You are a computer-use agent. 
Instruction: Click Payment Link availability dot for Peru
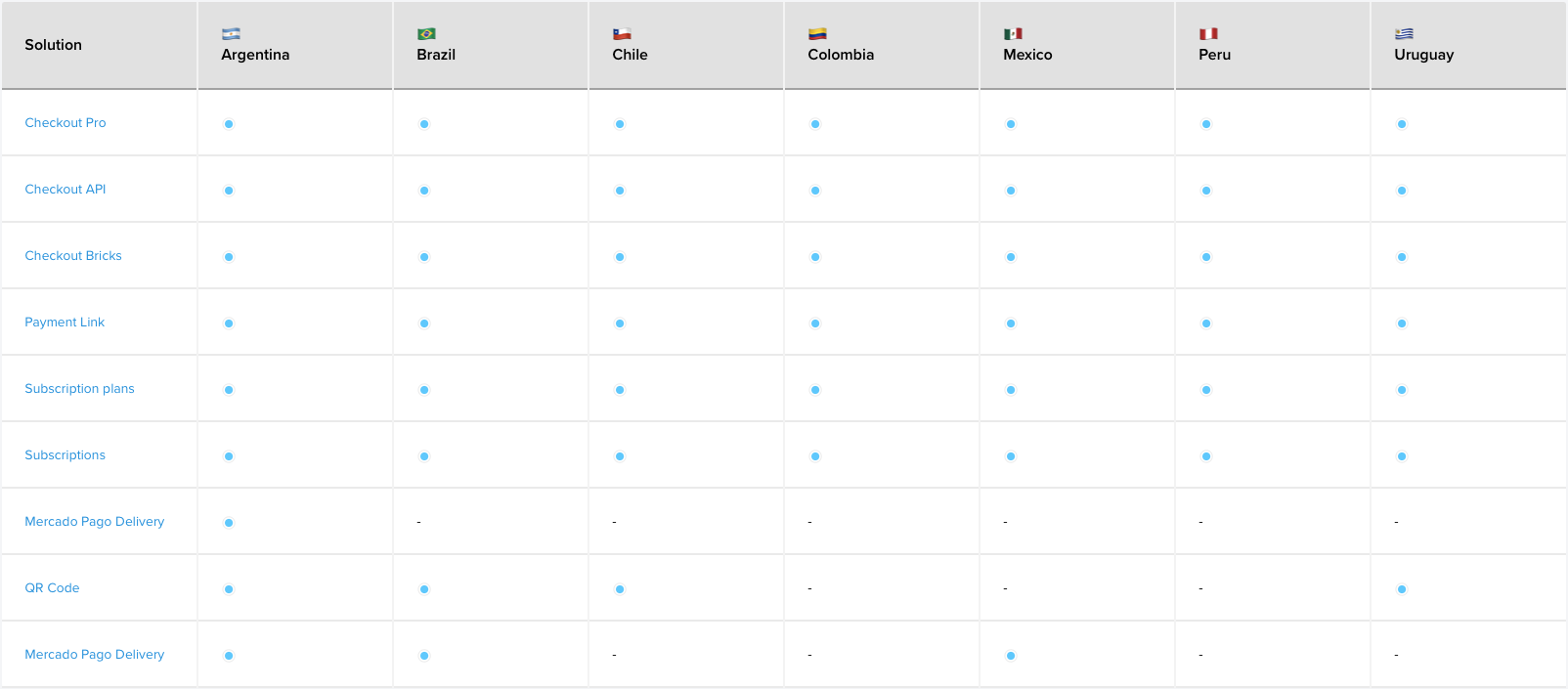pos(1206,323)
